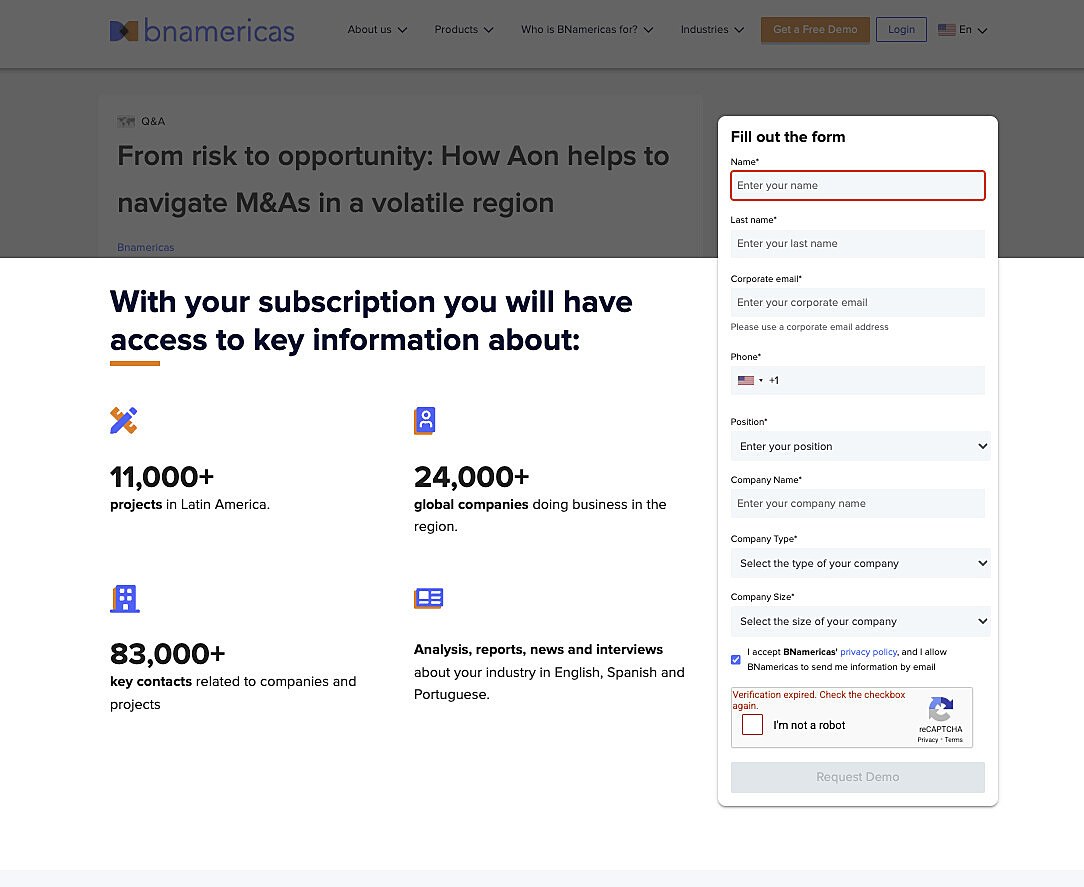Viewport: 1084px width, 887px height.
Task: Focus the corporate email input field
Action: [x=857, y=302]
